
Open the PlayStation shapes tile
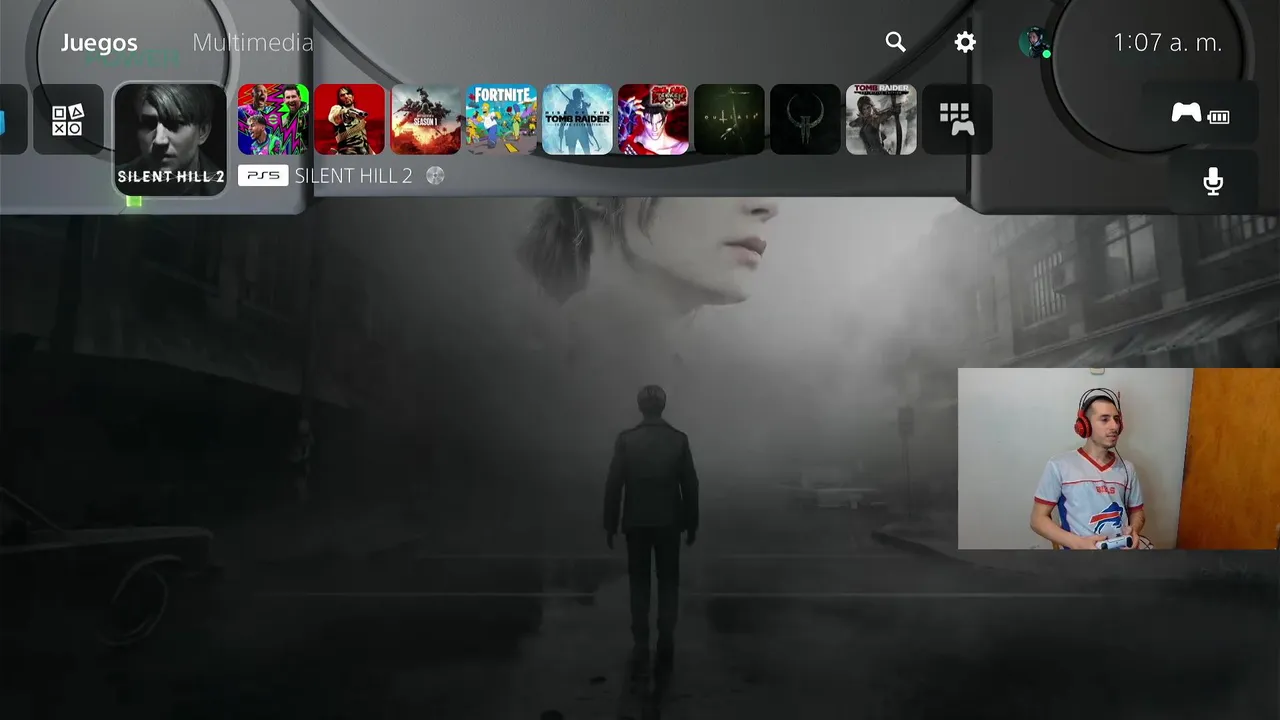click(x=68, y=119)
